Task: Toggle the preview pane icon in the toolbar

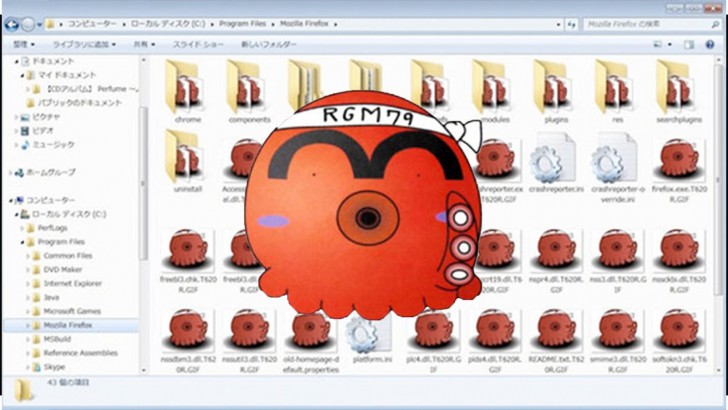Action: [689, 45]
